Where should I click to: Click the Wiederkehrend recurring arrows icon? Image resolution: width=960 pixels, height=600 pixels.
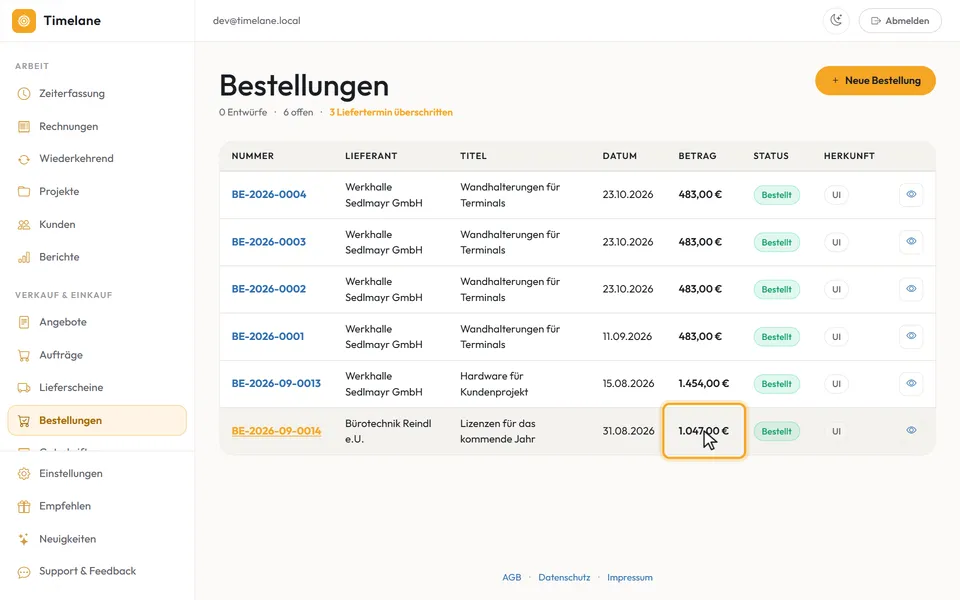(24, 159)
